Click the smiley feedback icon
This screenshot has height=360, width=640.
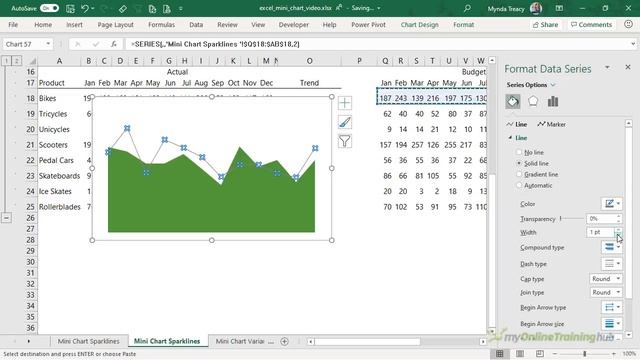click(x=629, y=24)
